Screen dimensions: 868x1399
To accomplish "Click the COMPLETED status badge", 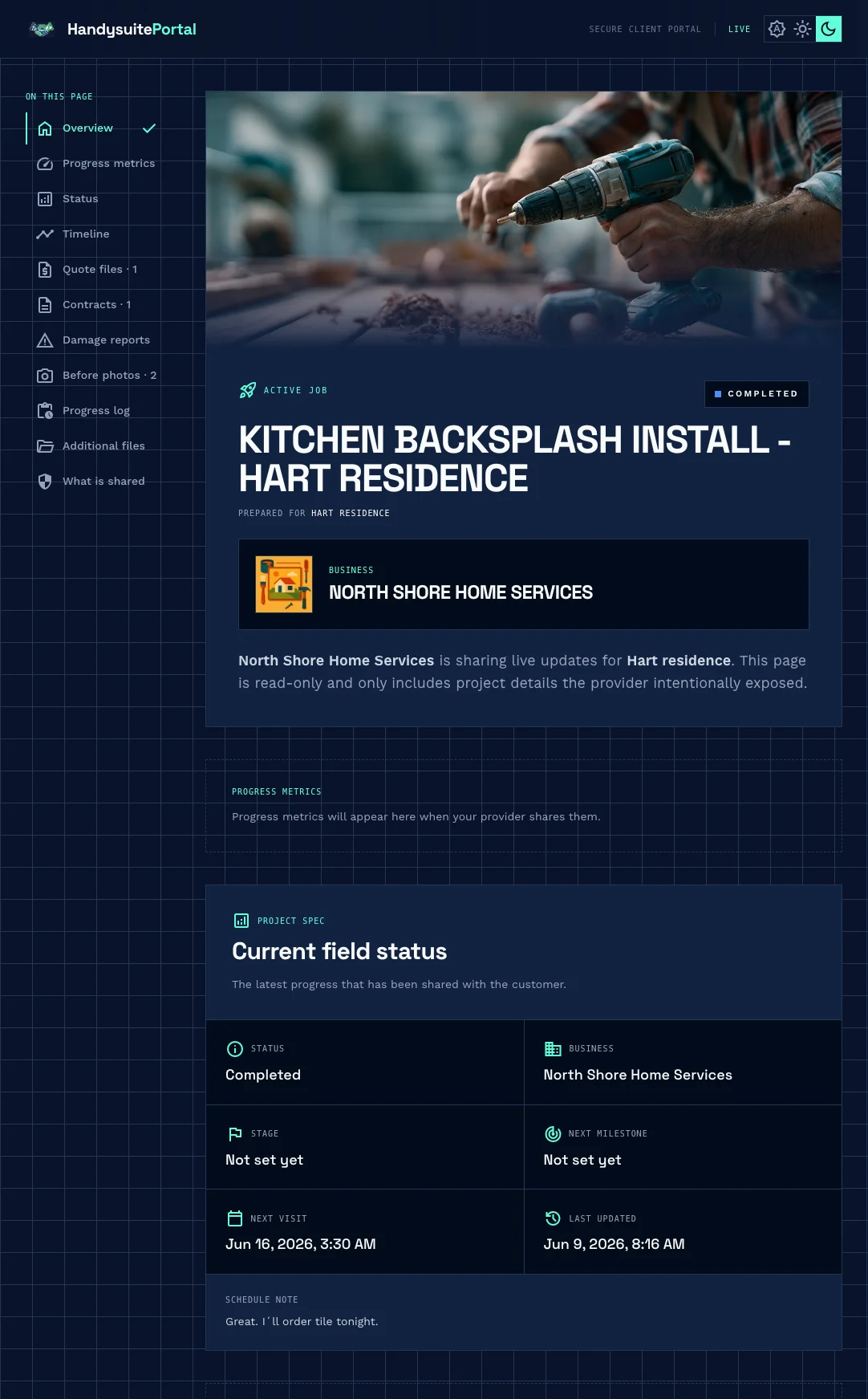I will coord(756,394).
